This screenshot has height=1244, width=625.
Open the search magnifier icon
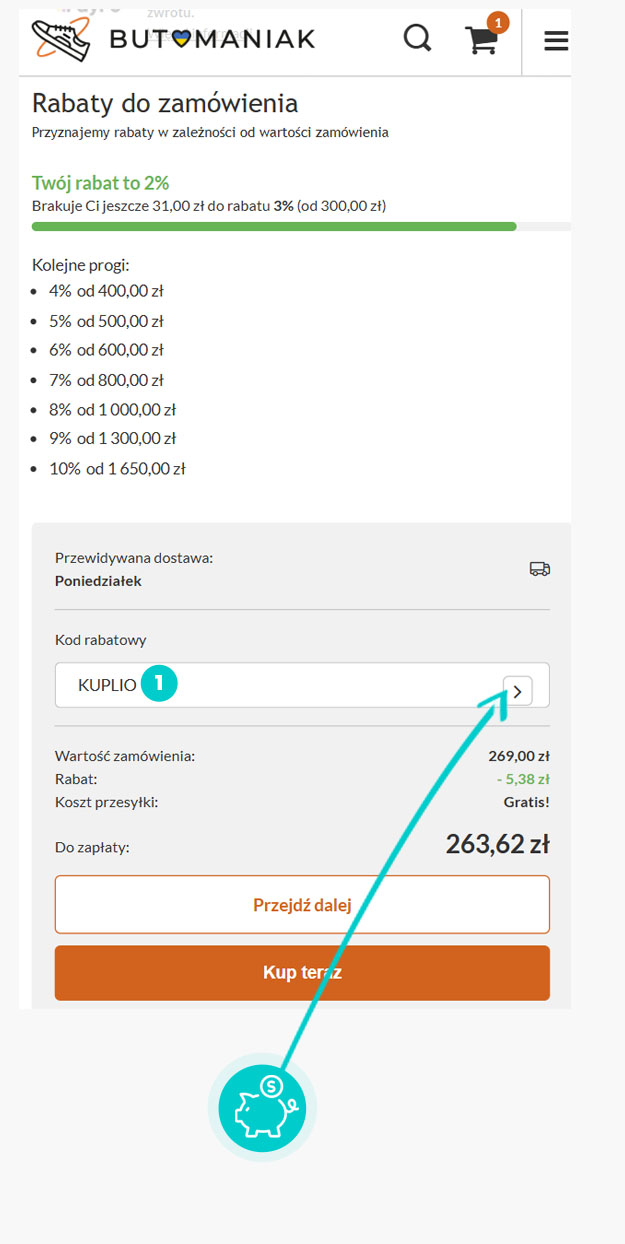coord(417,39)
